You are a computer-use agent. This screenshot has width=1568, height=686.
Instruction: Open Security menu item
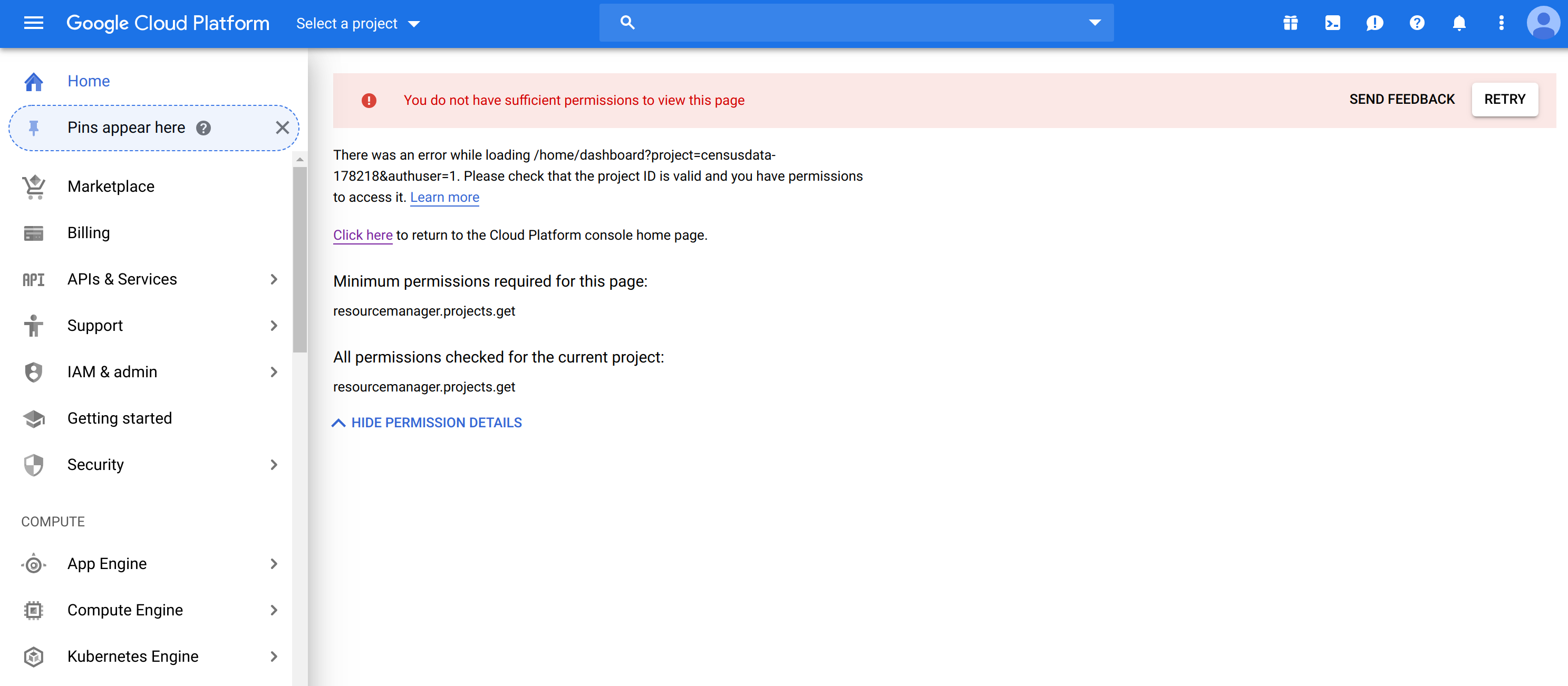[x=95, y=465]
